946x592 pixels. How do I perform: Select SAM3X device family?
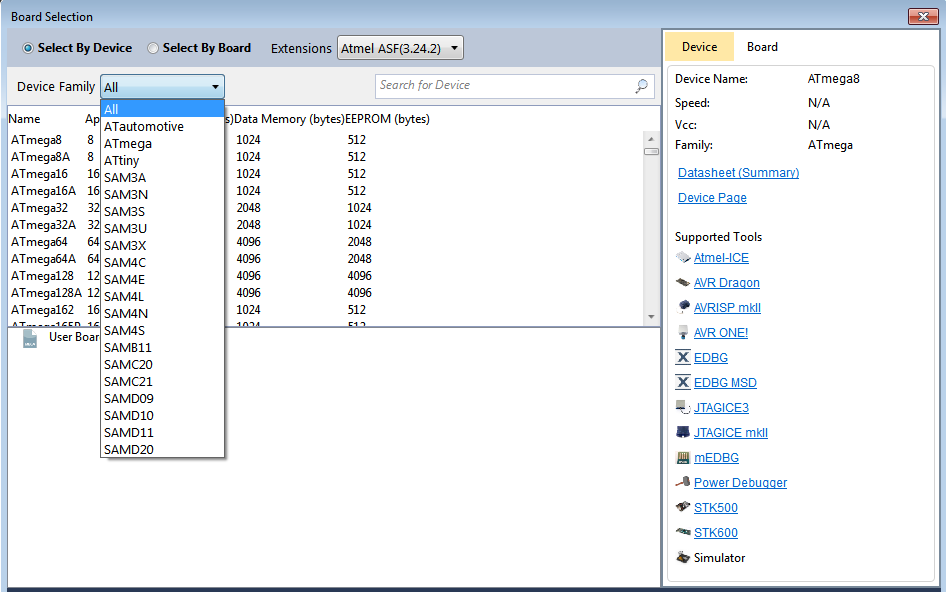162,246
